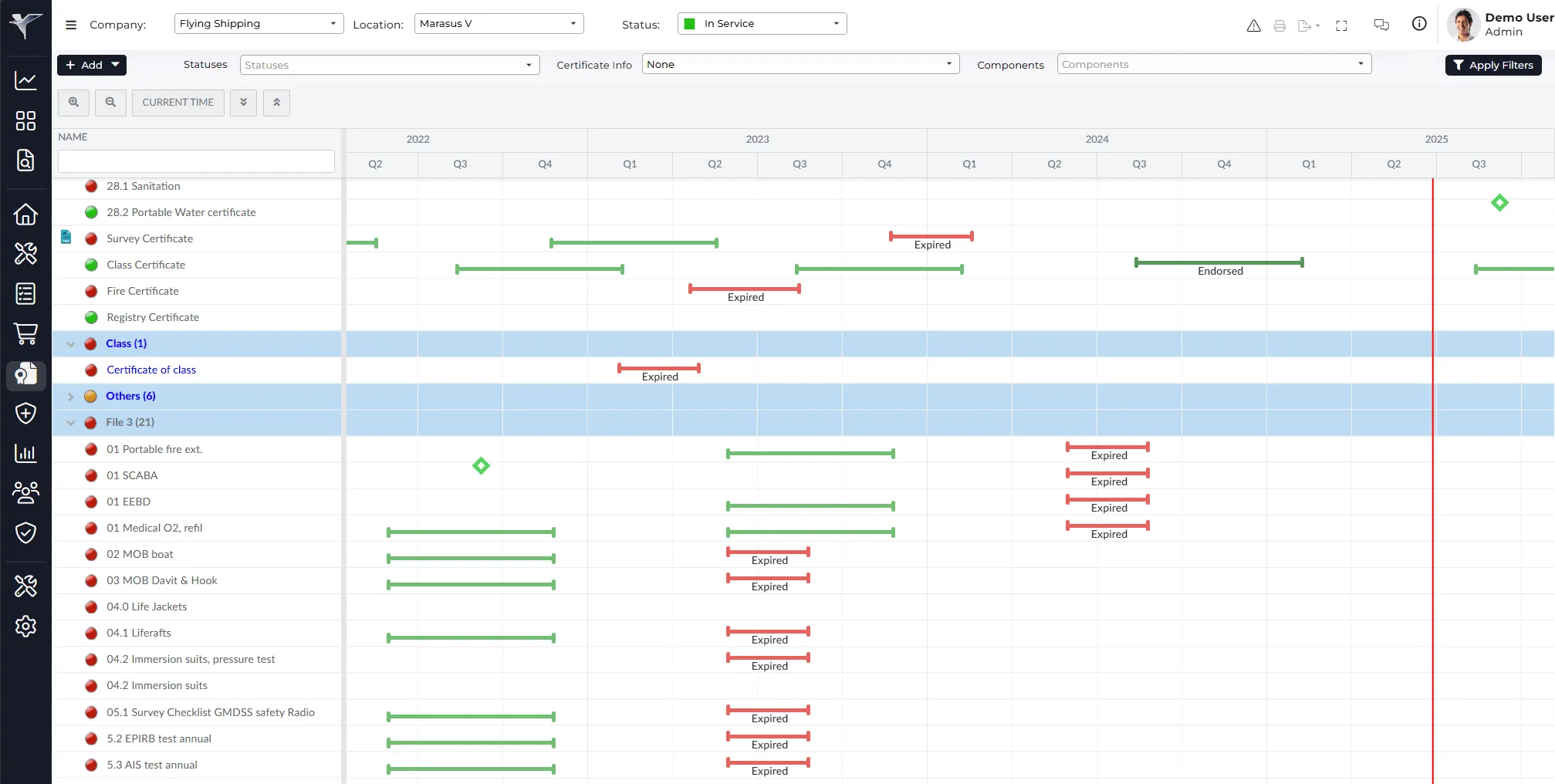Click the name search input field
The height and width of the screenshot is (784, 1555).
(x=196, y=161)
